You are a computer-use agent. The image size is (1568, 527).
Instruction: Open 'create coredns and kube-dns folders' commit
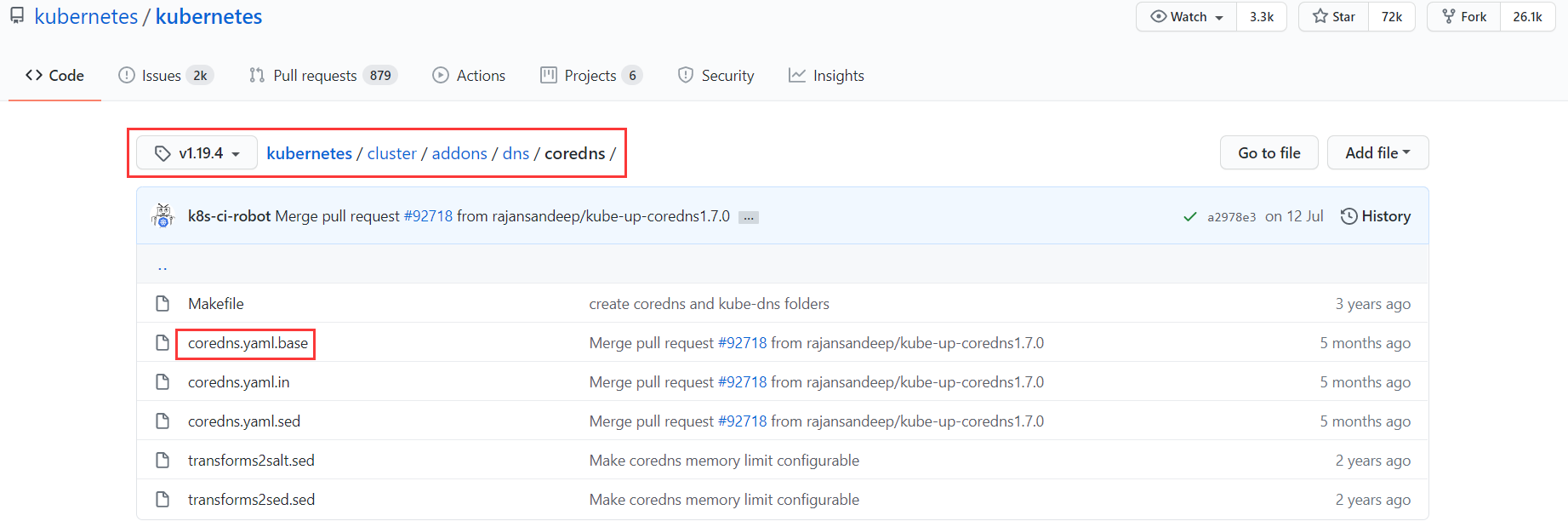[x=709, y=304]
